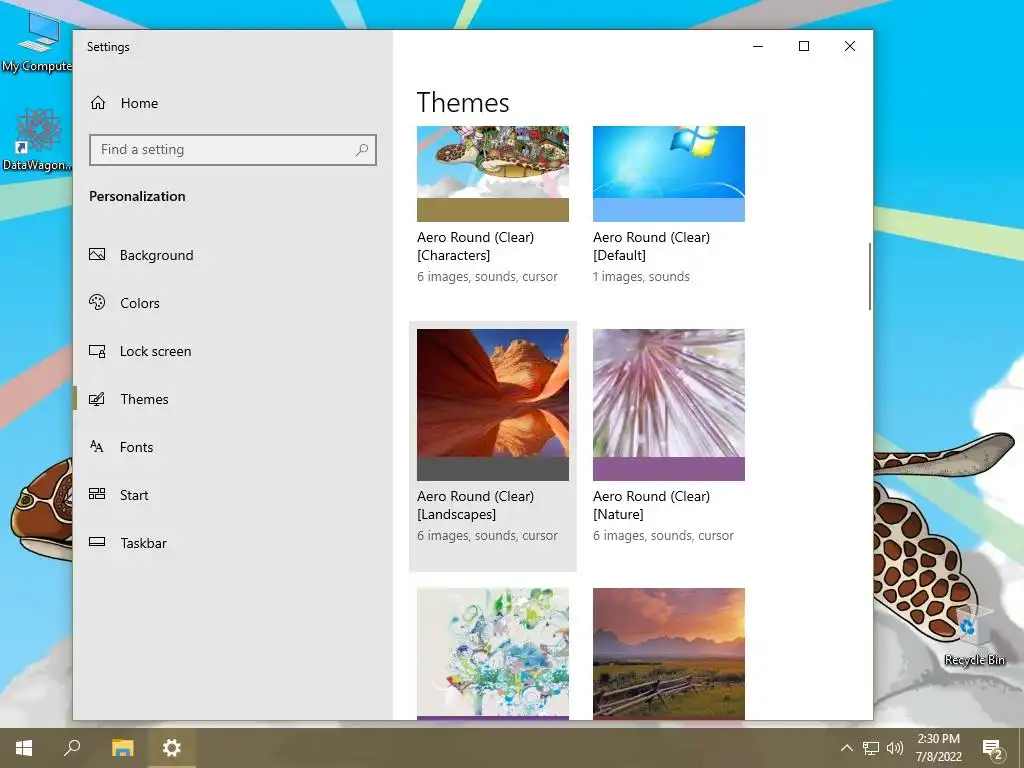Viewport: 1024px width, 768px height.
Task: Apply Aero Round (Clear) [Default] theme thumbnail
Action: 669,174
